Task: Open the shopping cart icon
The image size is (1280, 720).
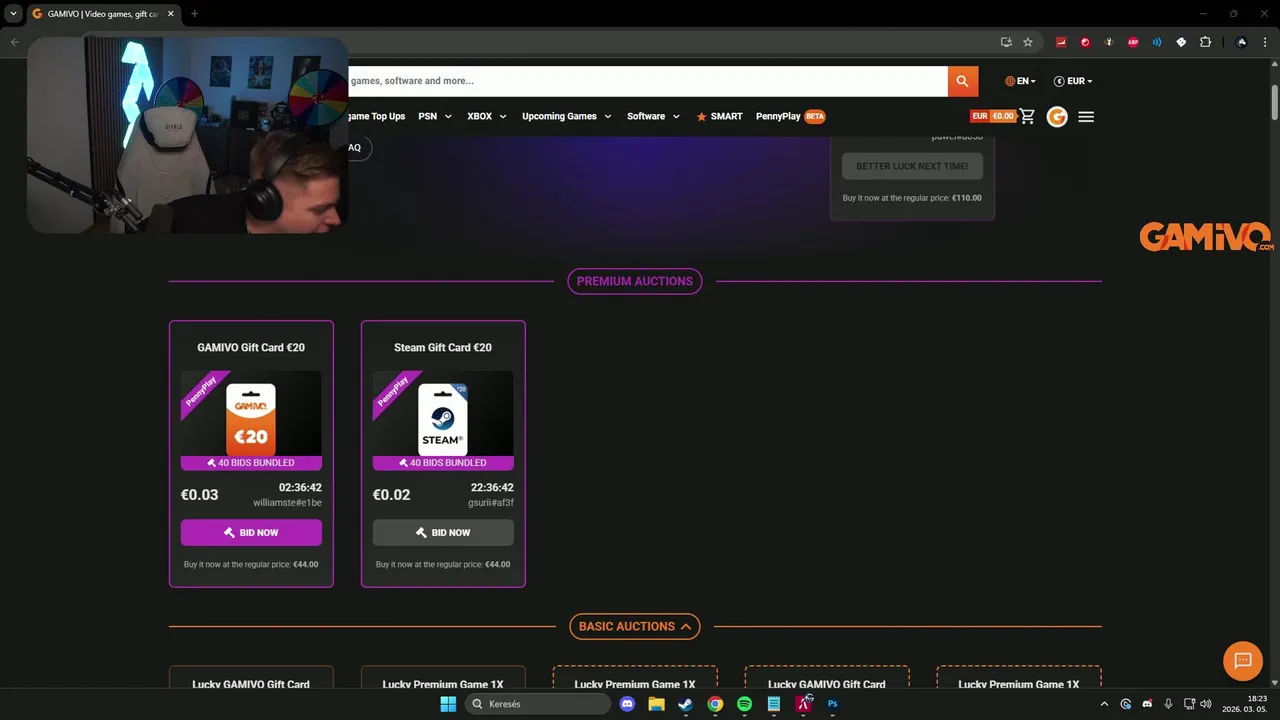Action: click(1027, 116)
